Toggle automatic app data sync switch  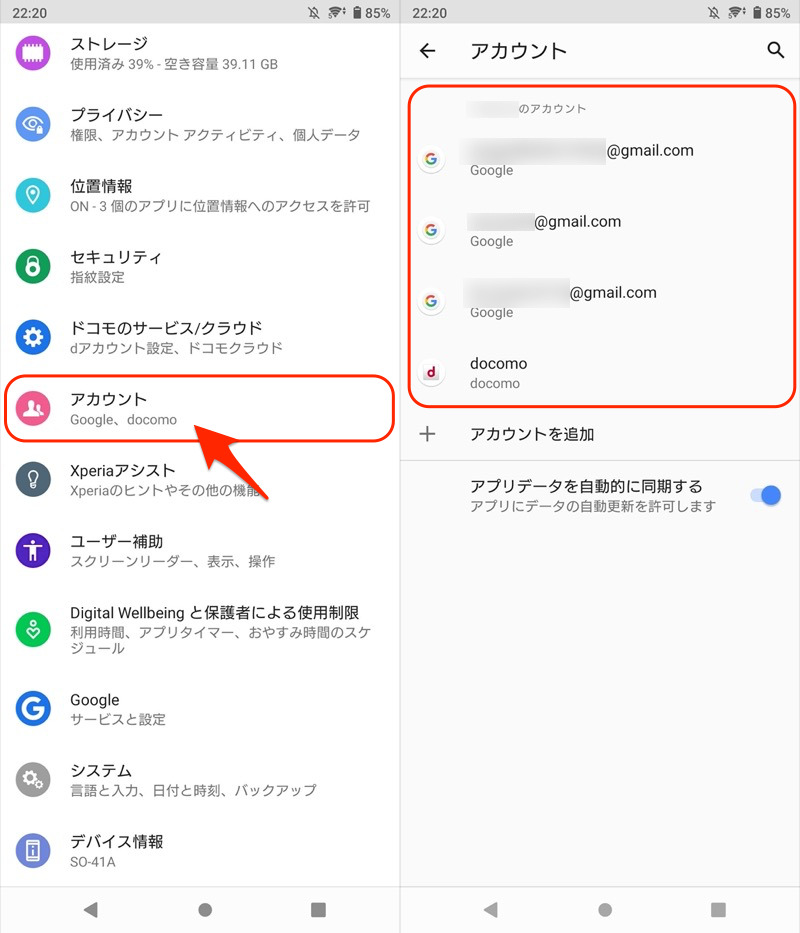coord(765,495)
